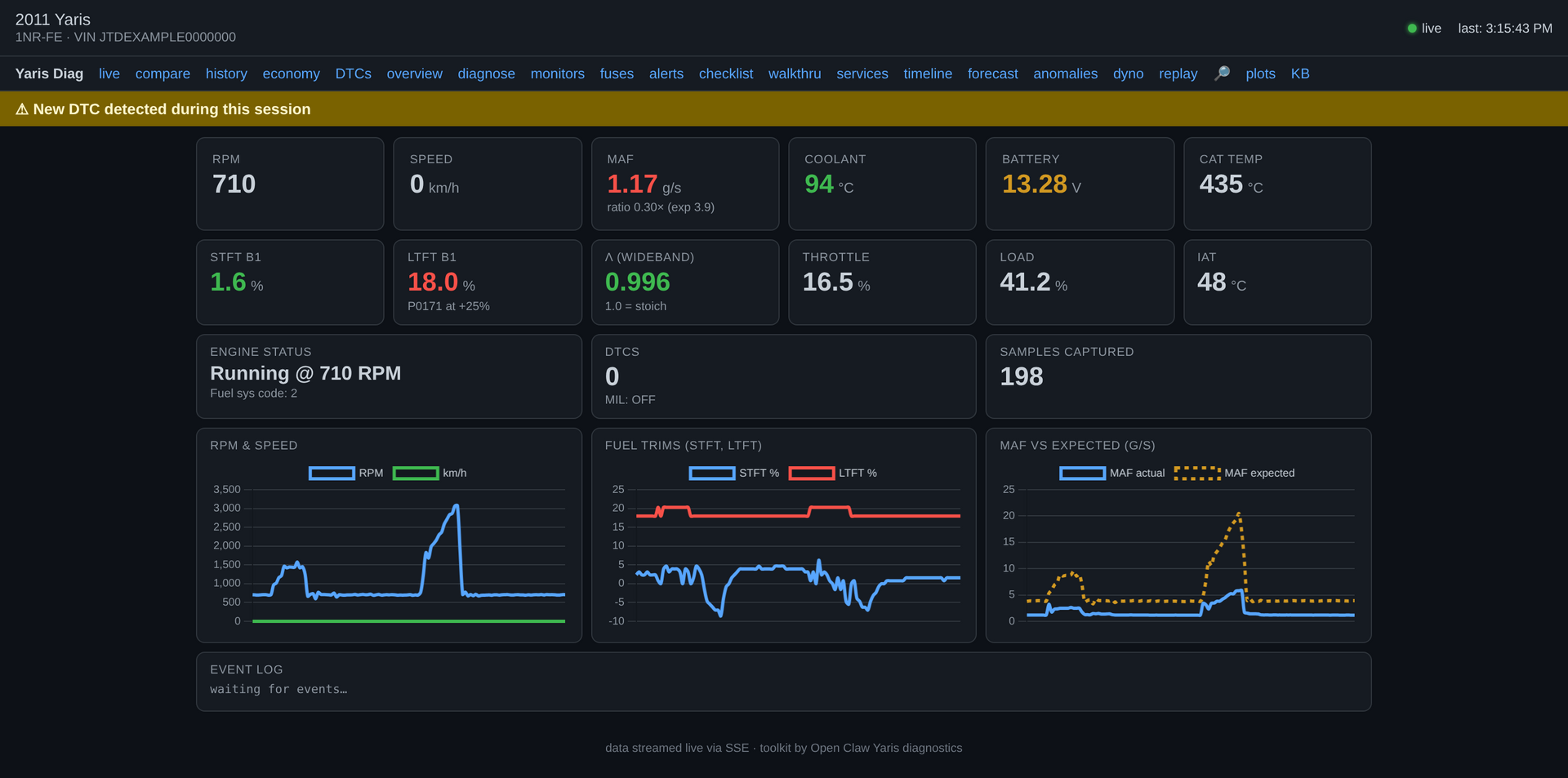Viewport: 1568px width, 778px height.
Task: Open the magnifier search icon in navigation
Action: (x=1222, y=73)
